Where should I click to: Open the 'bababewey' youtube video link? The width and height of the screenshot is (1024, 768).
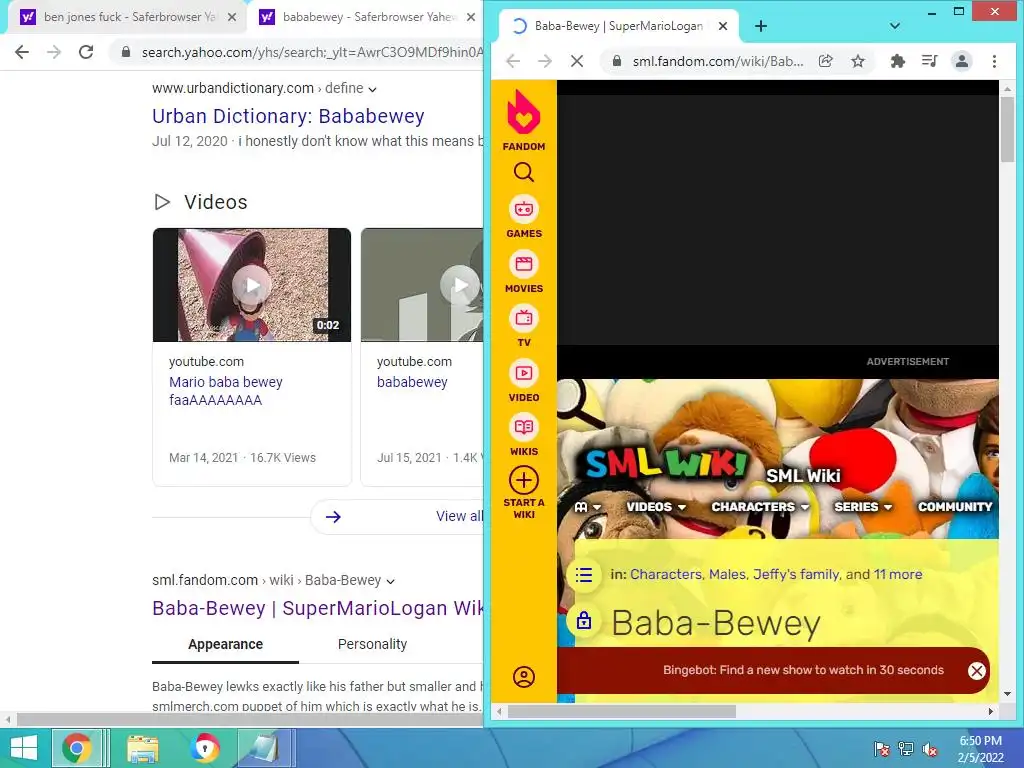tap(412, 382)
